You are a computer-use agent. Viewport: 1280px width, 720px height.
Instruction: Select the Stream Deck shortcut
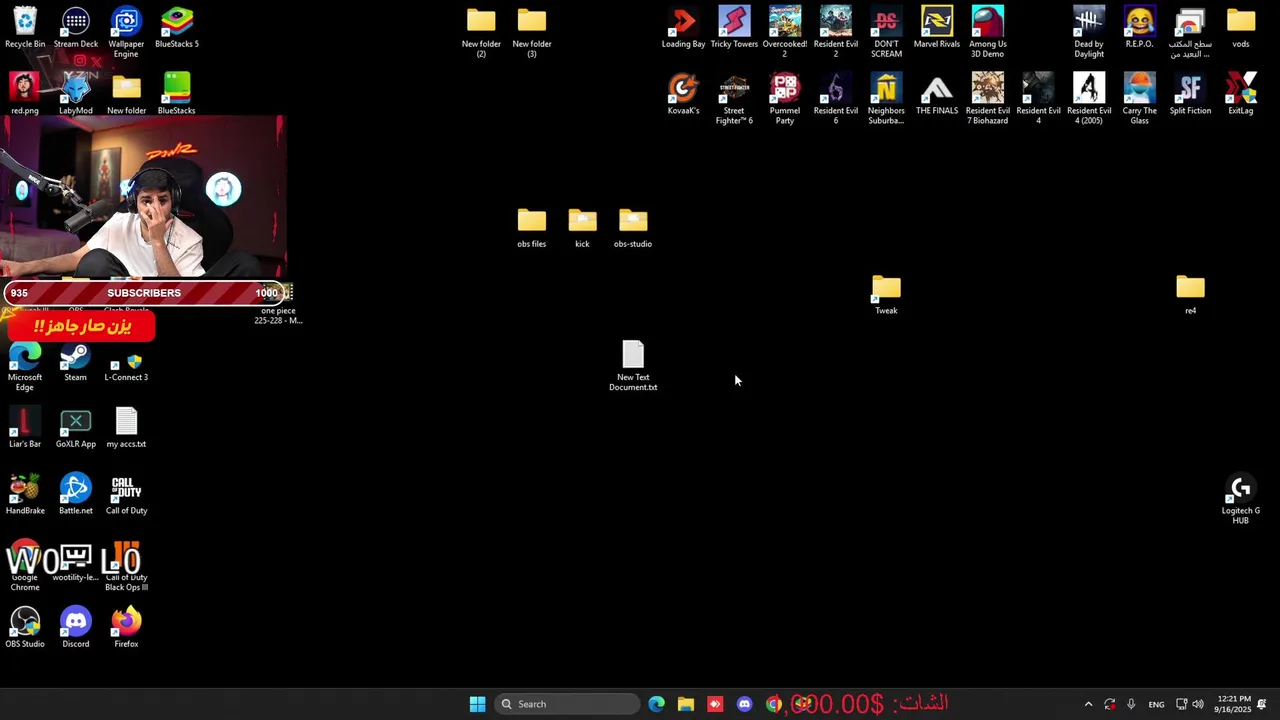(76, 28)
